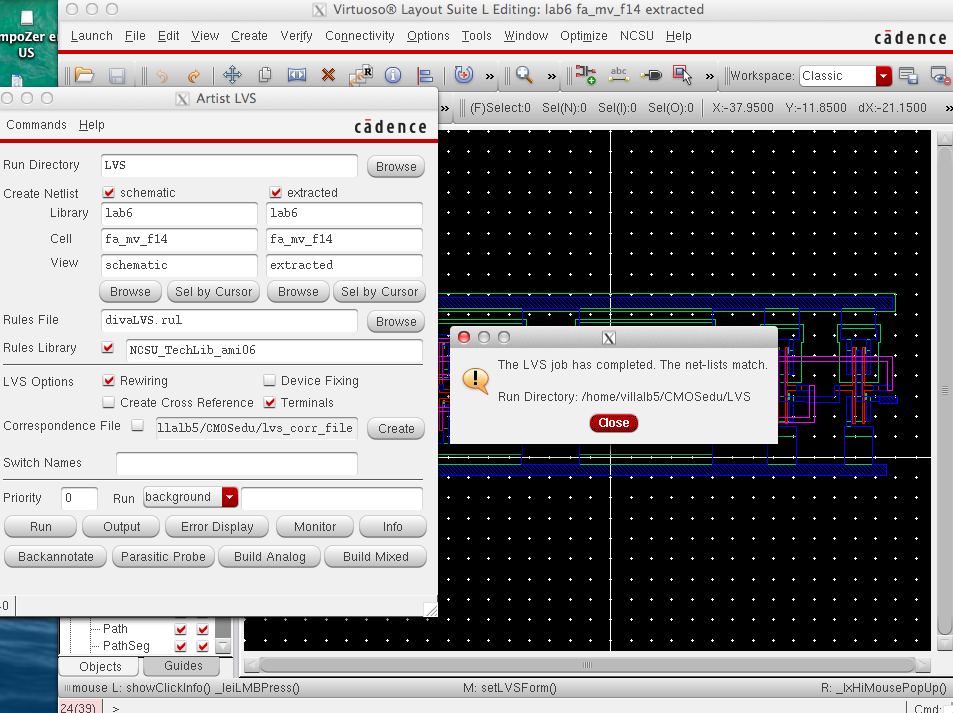The width and height of the screenshot is (953, 713).
Task: Close the LVS job completed dialog
Action: 613,423
